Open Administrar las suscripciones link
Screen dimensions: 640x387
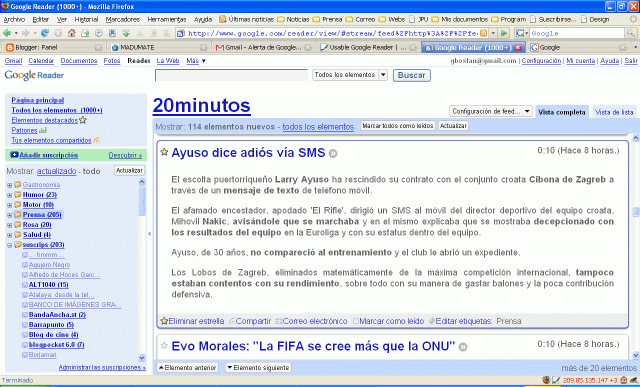click(102, 367)
